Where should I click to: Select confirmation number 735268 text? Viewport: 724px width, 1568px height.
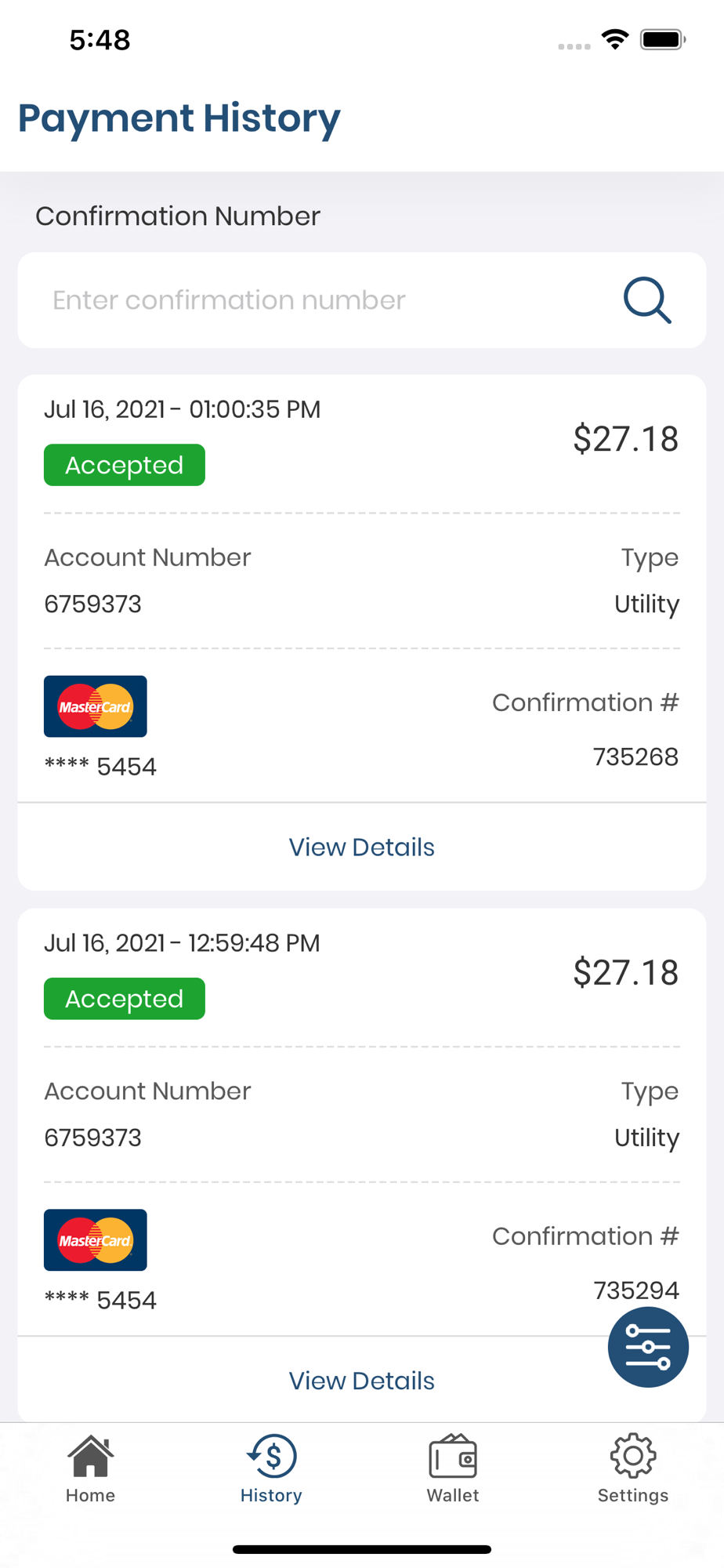(x=635, y=757)
